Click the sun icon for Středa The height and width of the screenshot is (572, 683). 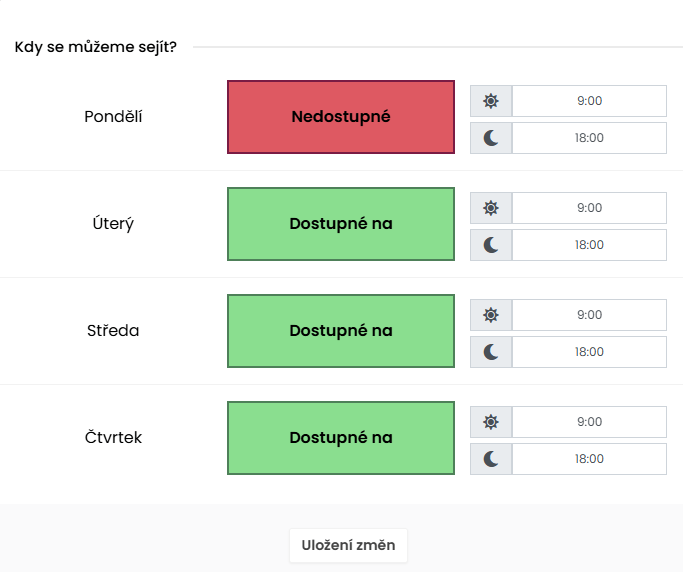[x=491, y=315]
